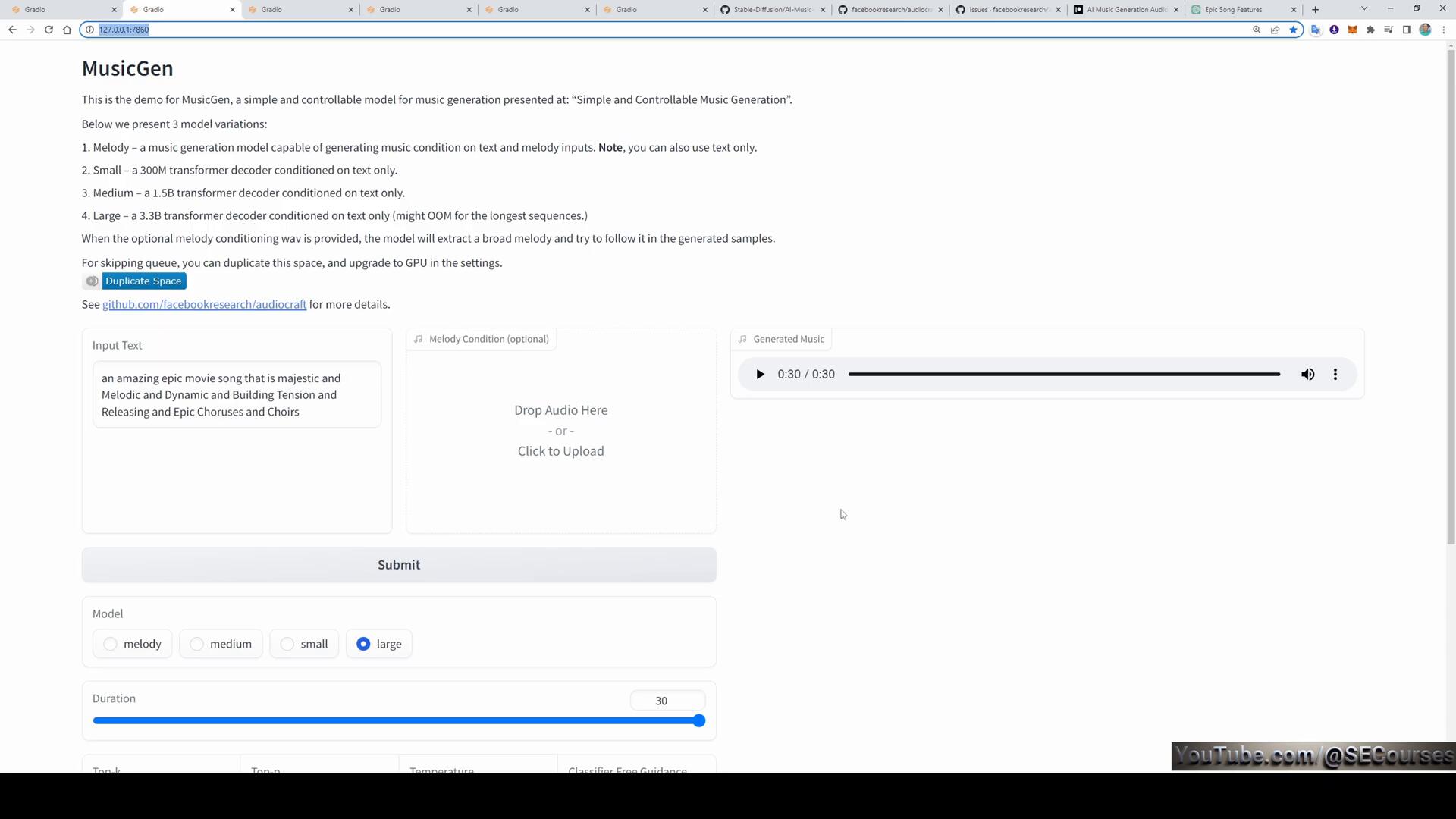Click Google Translate extension icon
Image resolution: width=1456 pixels, height=819 pixels.
[1316, 30]
